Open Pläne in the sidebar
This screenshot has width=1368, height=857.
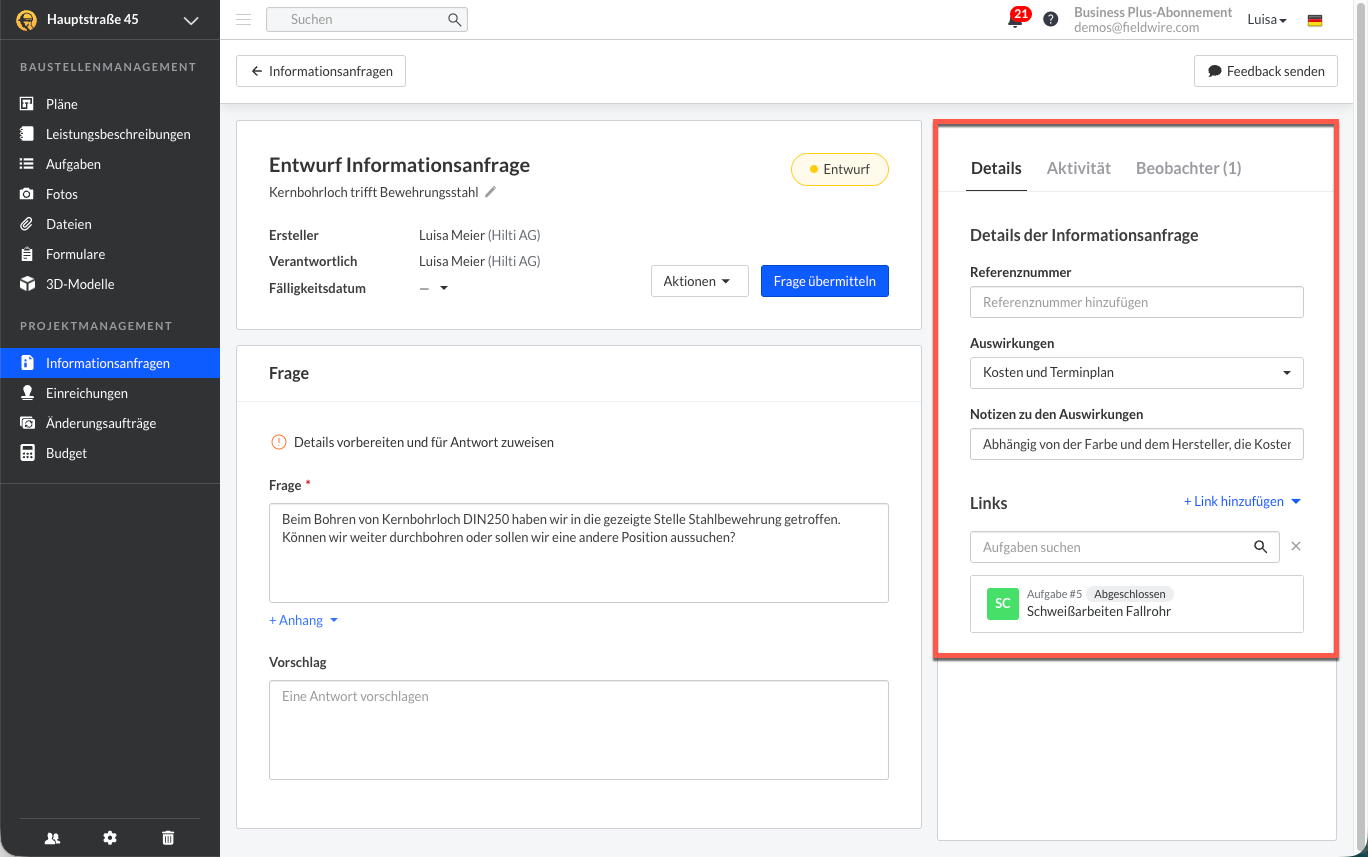[x=61, y=104]
